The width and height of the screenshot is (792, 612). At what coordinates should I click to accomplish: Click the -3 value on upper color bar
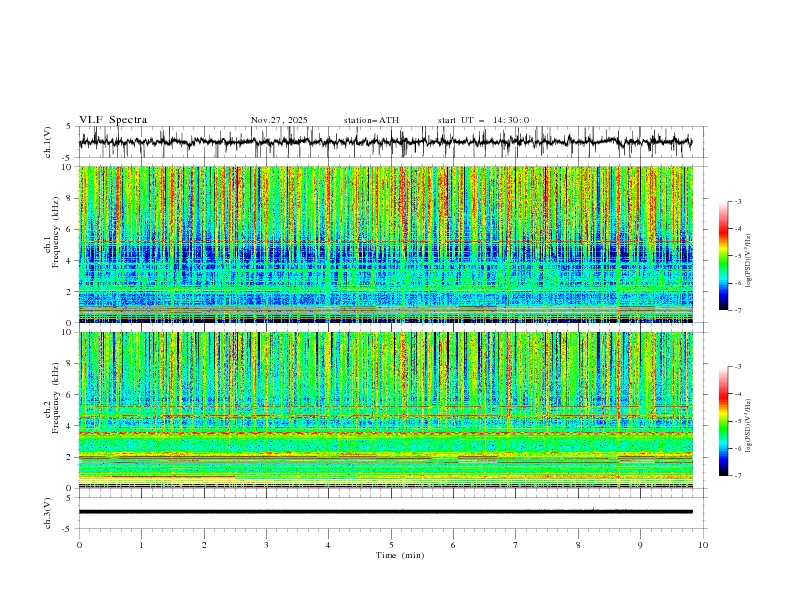[x=737, y=202]
